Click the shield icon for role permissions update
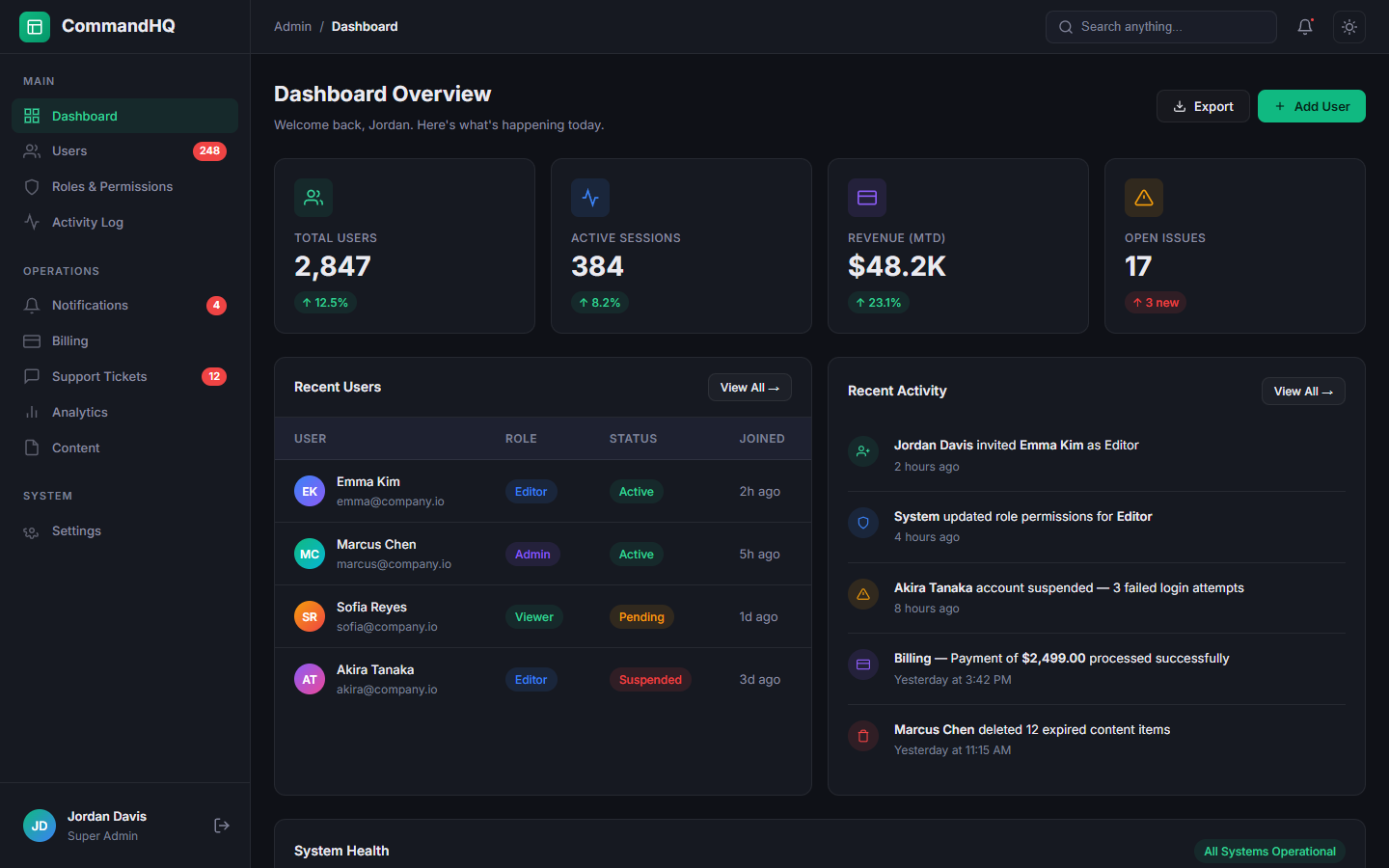 tap(863, 523)
